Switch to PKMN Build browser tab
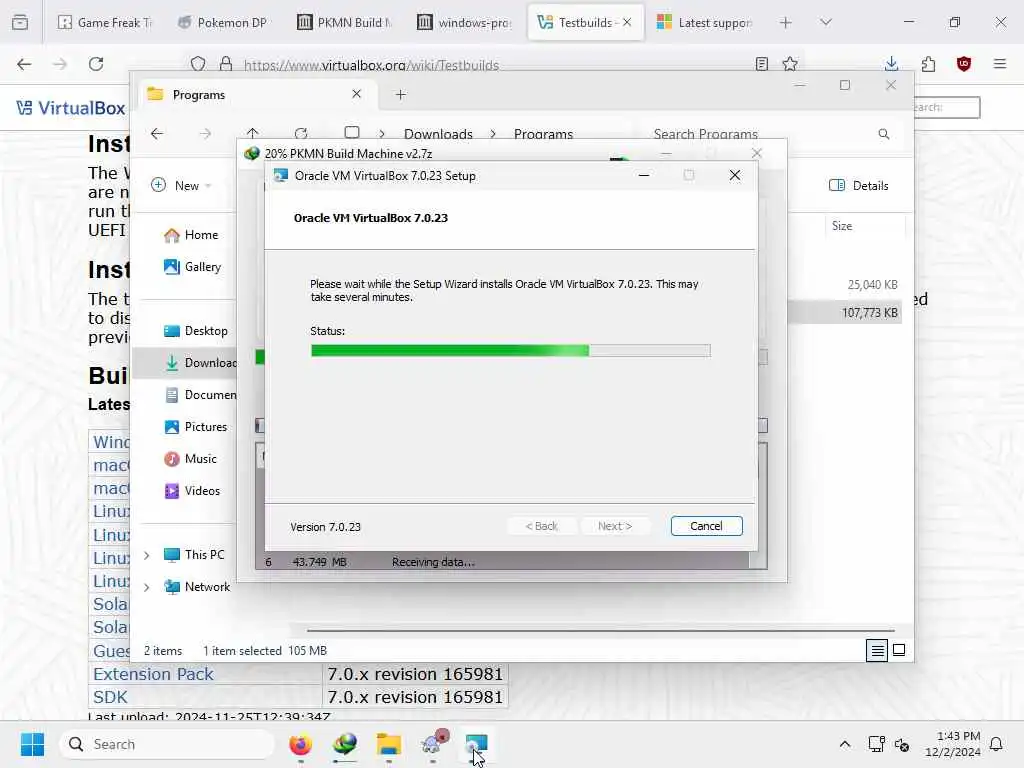 [345, 22]
